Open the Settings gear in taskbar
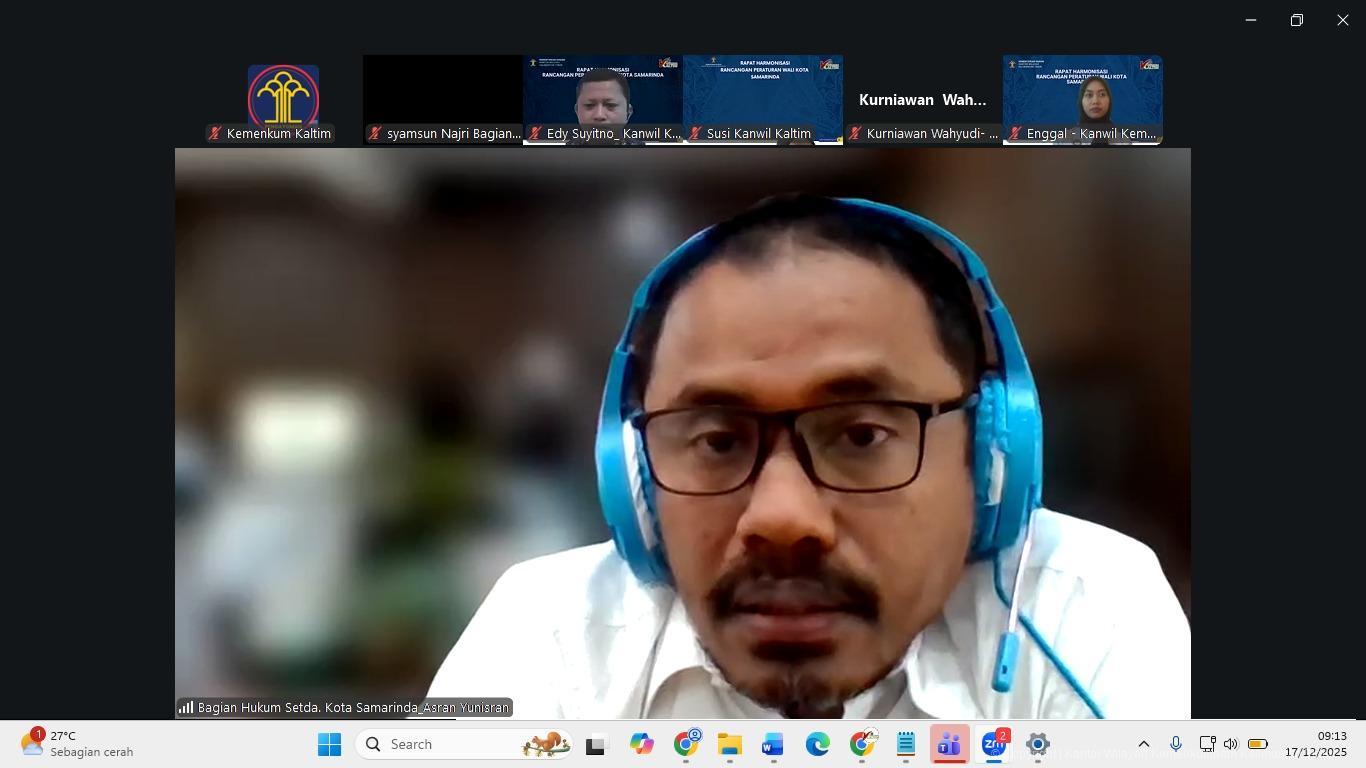Image resolution: width=1366 pixels, height=768 pixels. (x=1038, y=744)
